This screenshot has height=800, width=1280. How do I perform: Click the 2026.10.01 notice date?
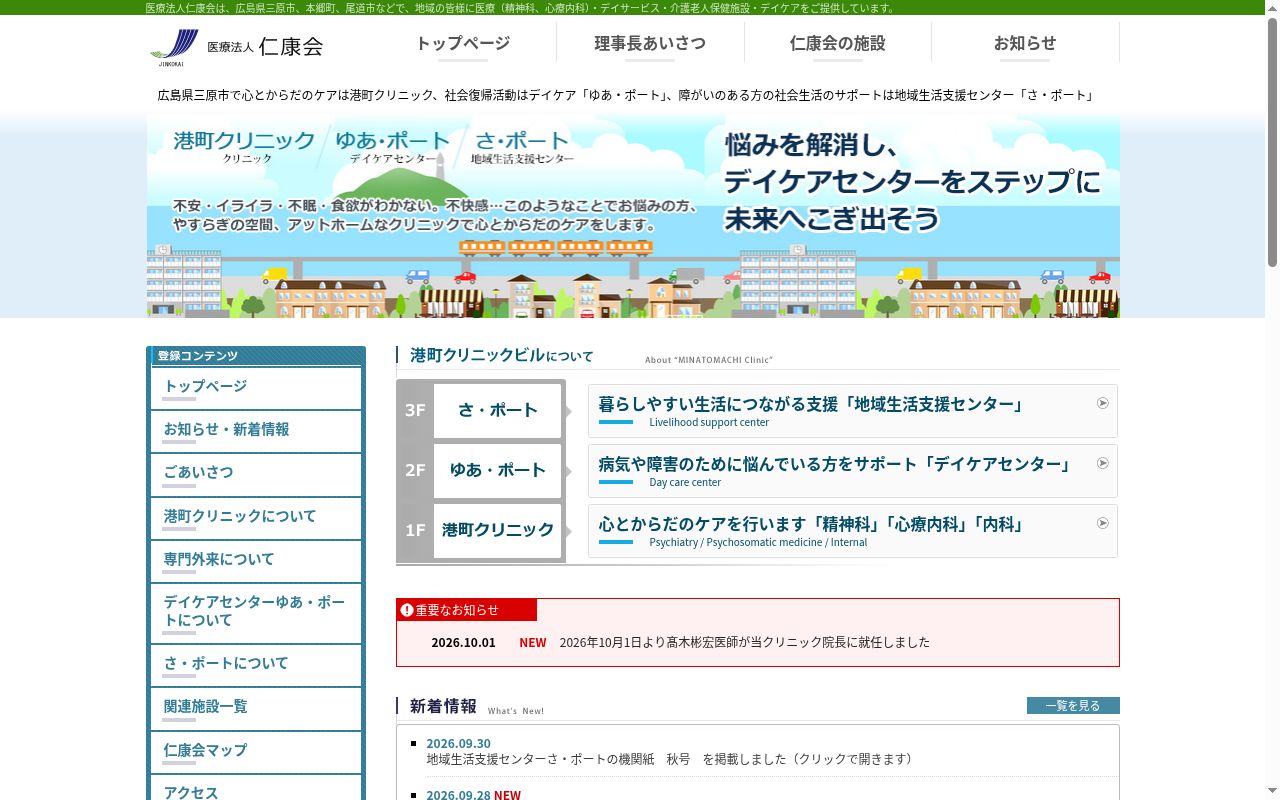(x=463, y=642)
